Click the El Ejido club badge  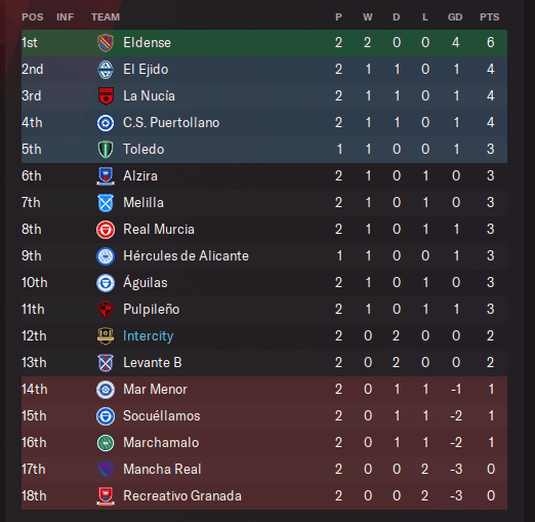click(105, 70)
